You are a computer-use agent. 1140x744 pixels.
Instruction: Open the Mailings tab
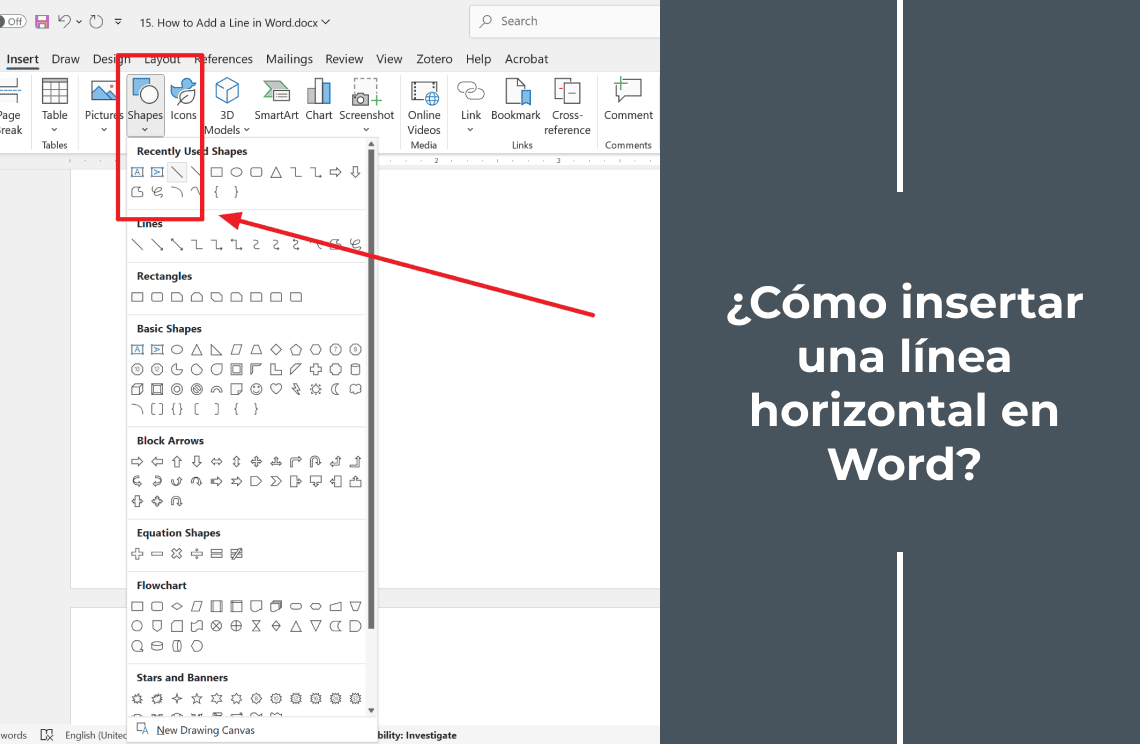(x=289, y=59)
